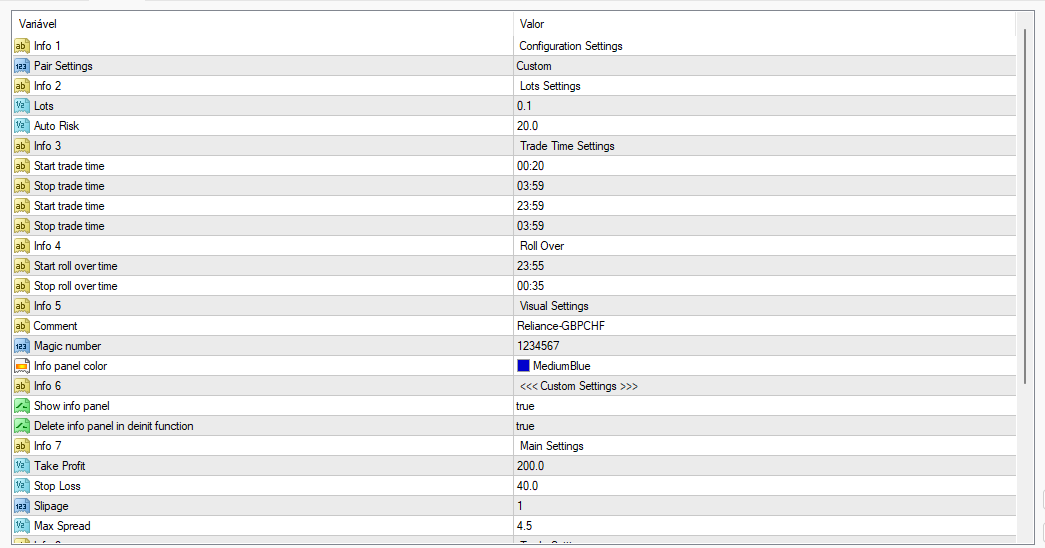Toggle the Show info panel true value
Screen dimensions: 1045x548
526,406
